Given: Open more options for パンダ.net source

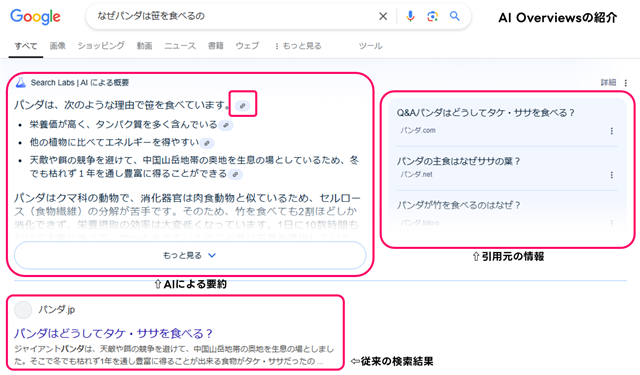Looking at the screenshot, I should click(x=611, y=175).
